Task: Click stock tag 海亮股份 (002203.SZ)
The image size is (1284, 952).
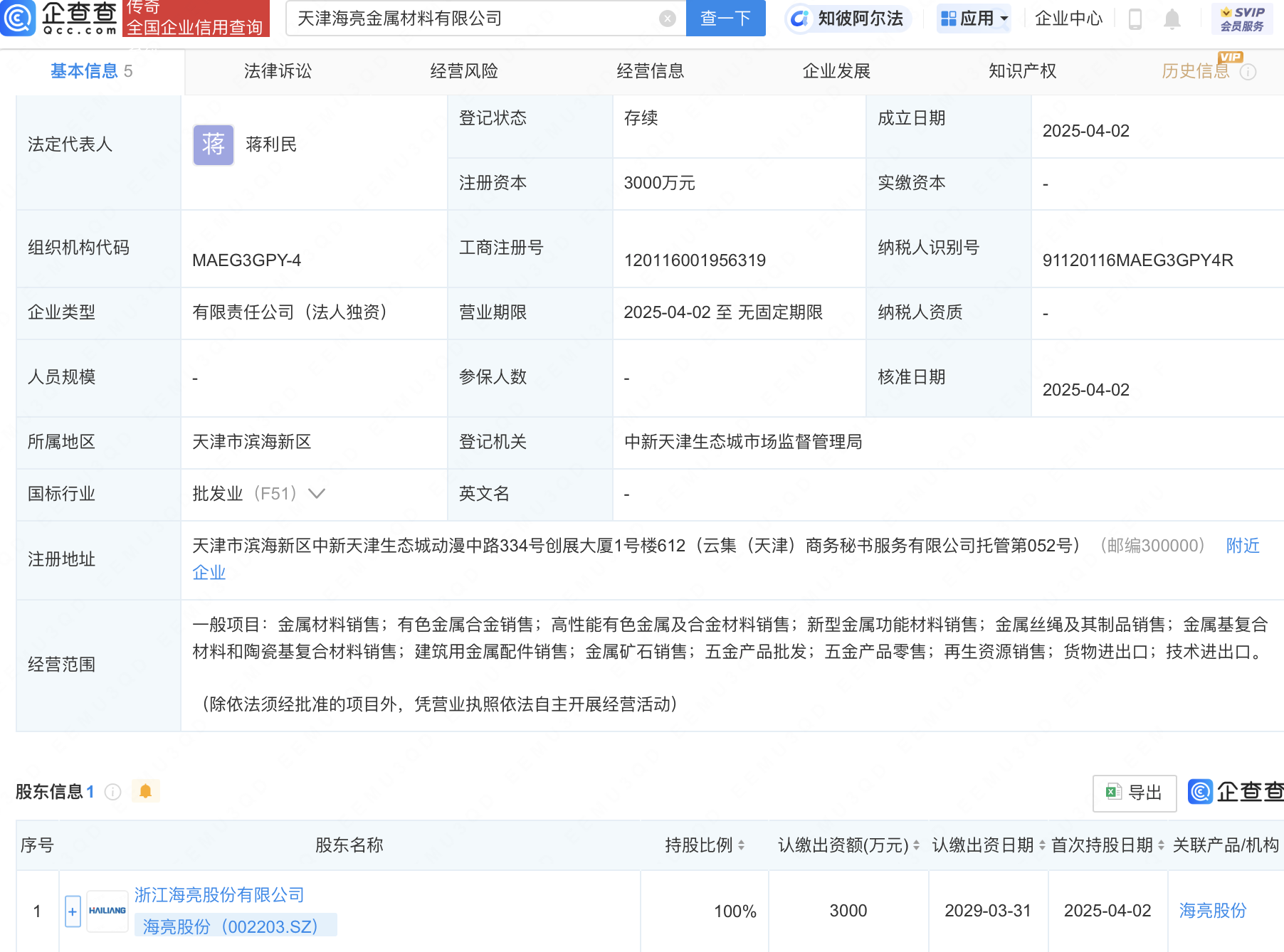Action: (x=236, y=926)
